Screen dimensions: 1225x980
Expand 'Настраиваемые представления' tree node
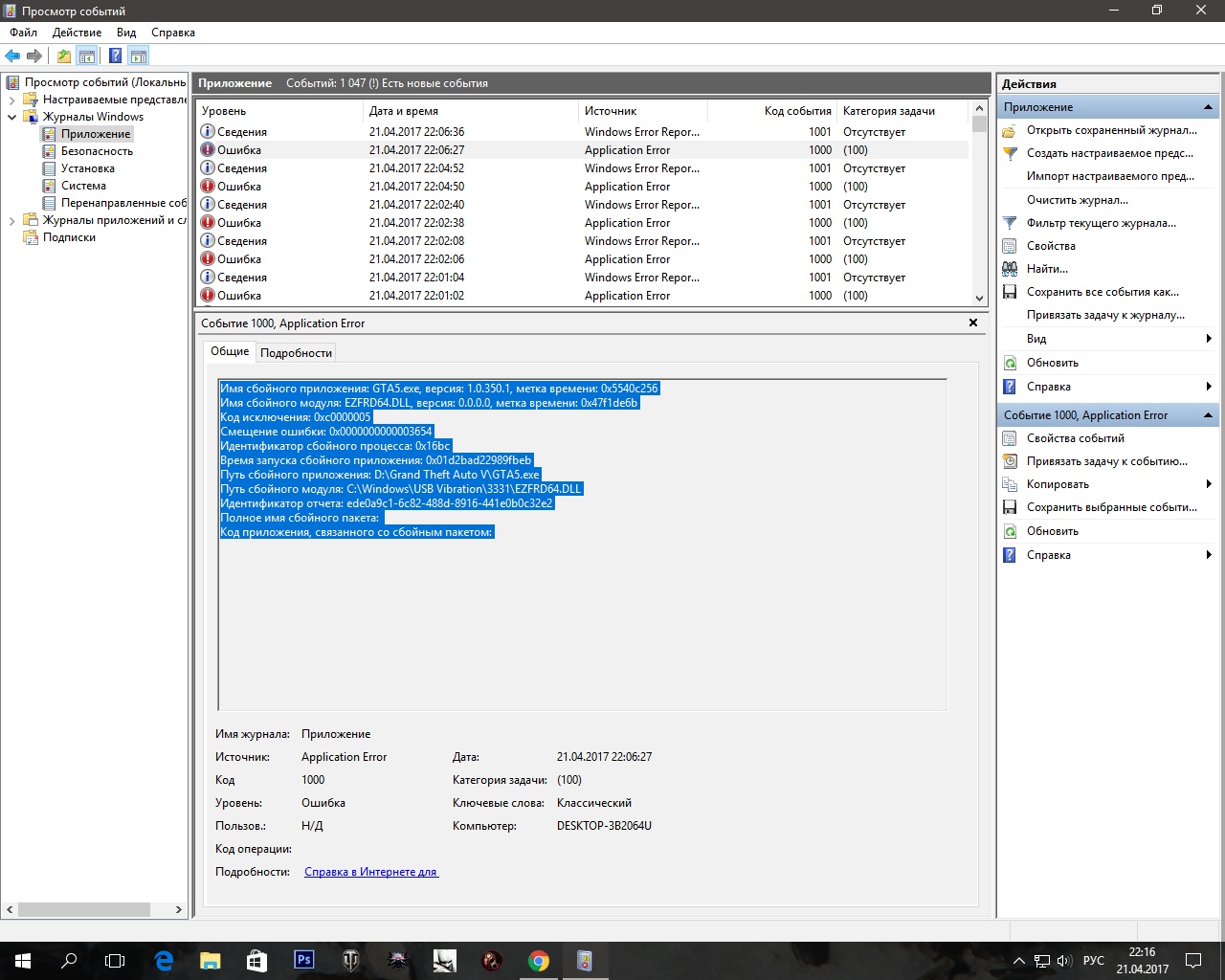(x=11, y=100)
